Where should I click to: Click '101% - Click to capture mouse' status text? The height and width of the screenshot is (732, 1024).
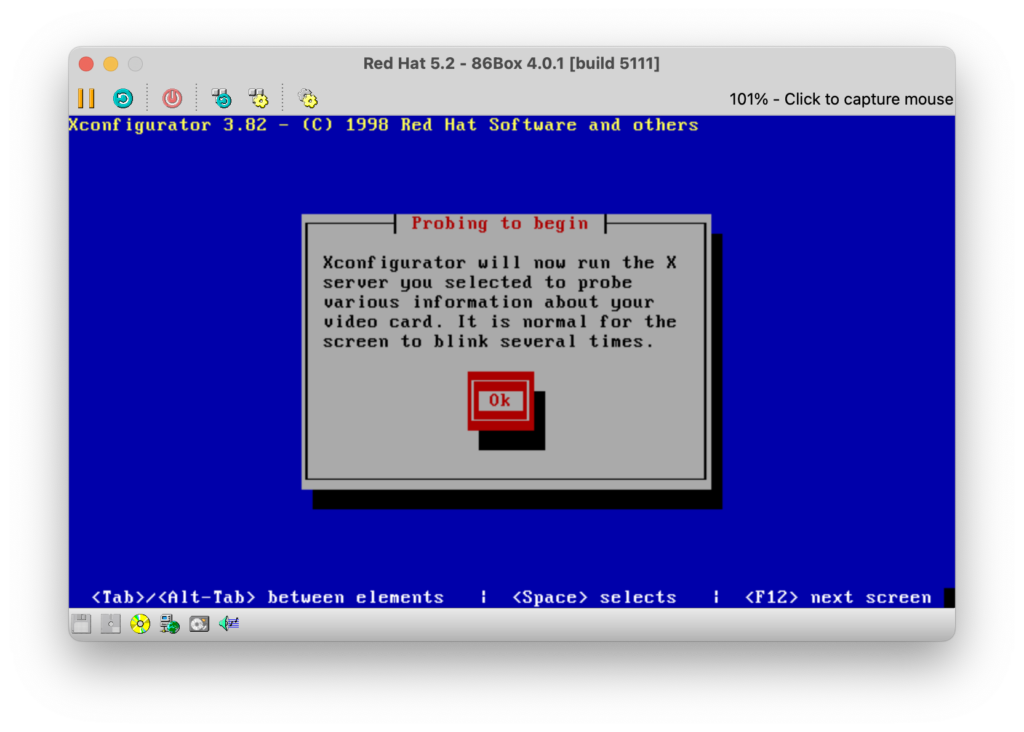tap(840, 99)
